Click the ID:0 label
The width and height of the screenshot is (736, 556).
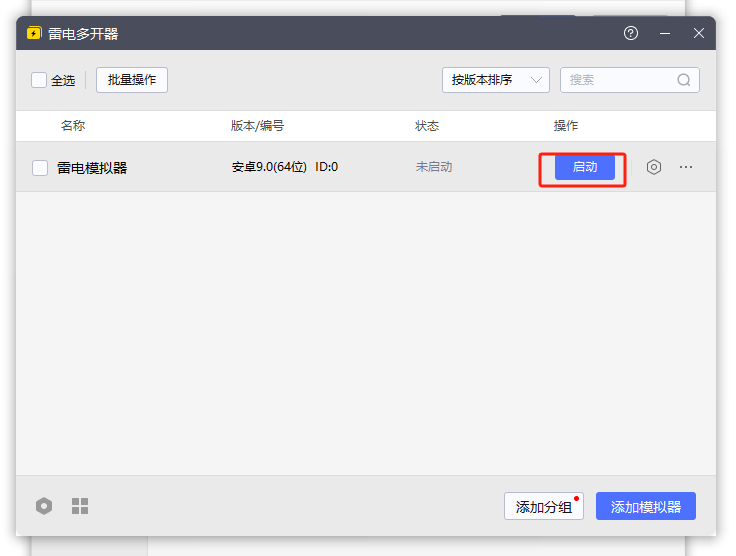pos(327,167)
